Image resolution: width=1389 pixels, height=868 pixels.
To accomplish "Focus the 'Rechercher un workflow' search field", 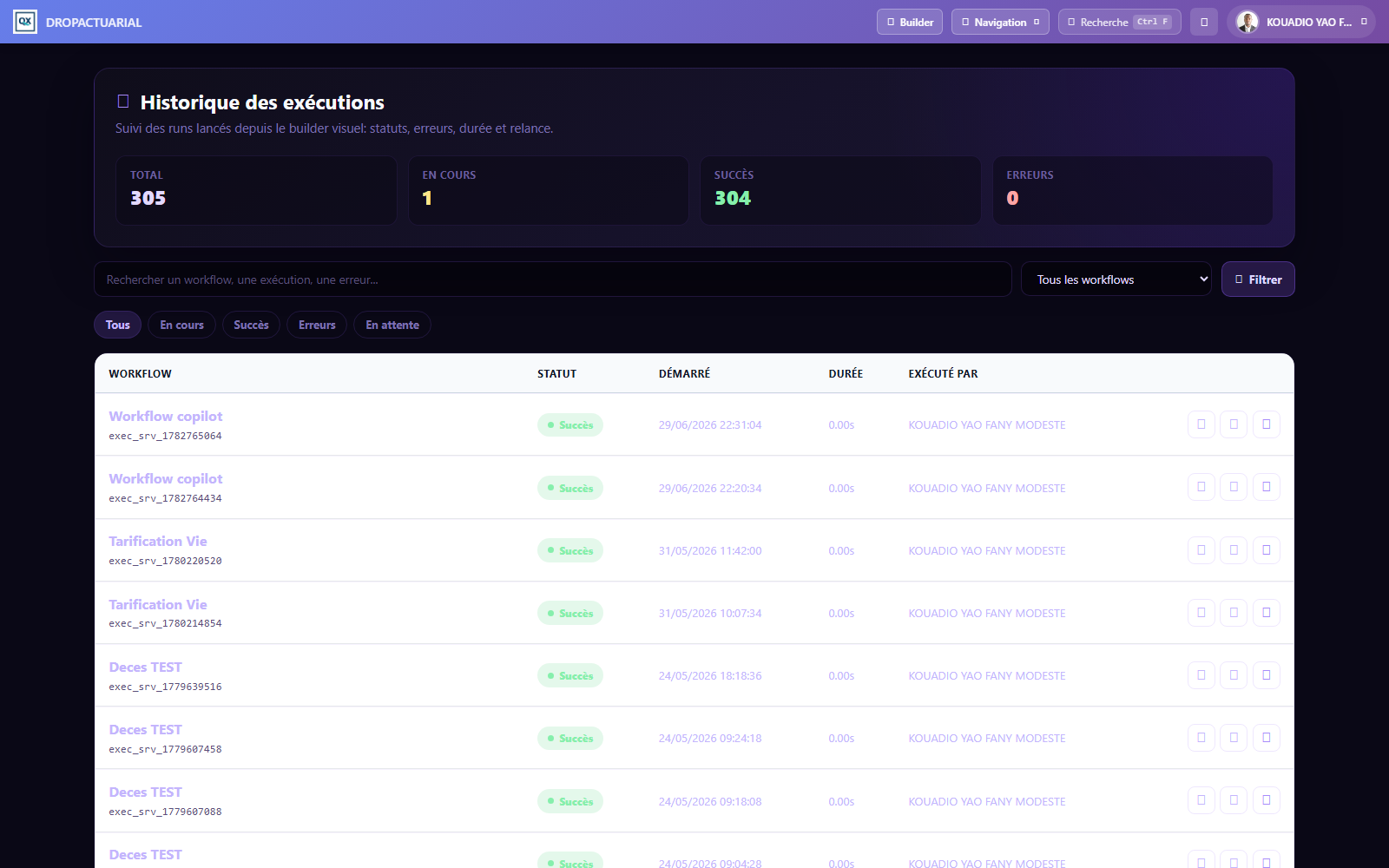I will [553, 279].
